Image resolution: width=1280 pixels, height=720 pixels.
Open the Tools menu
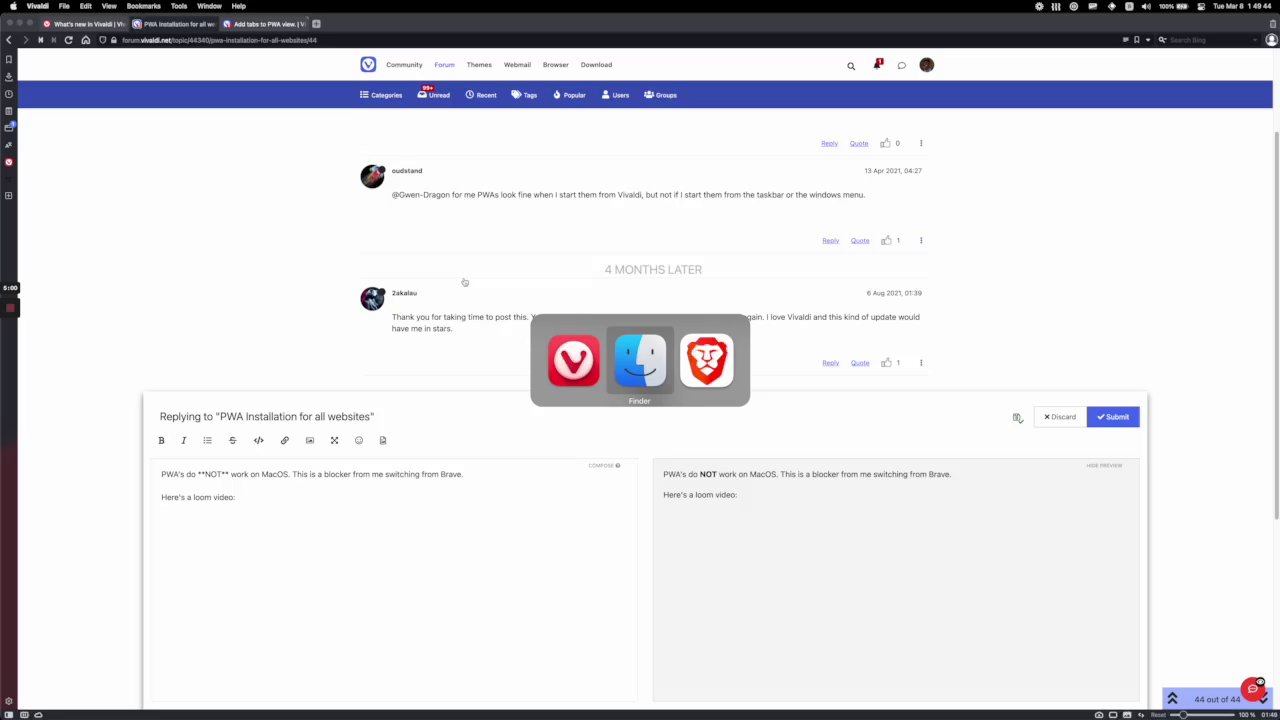(179, 6)
